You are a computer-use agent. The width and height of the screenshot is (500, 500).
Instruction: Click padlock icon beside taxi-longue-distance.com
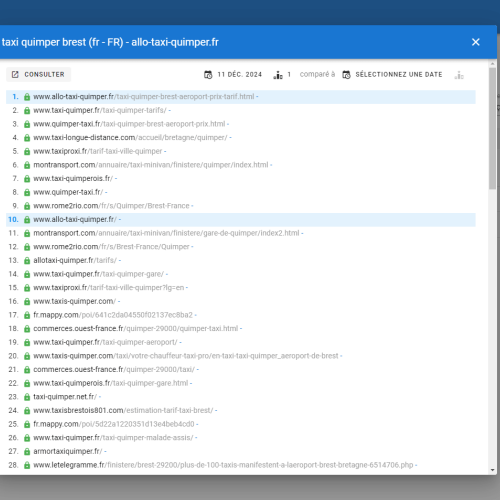click(x=27, y=138)
